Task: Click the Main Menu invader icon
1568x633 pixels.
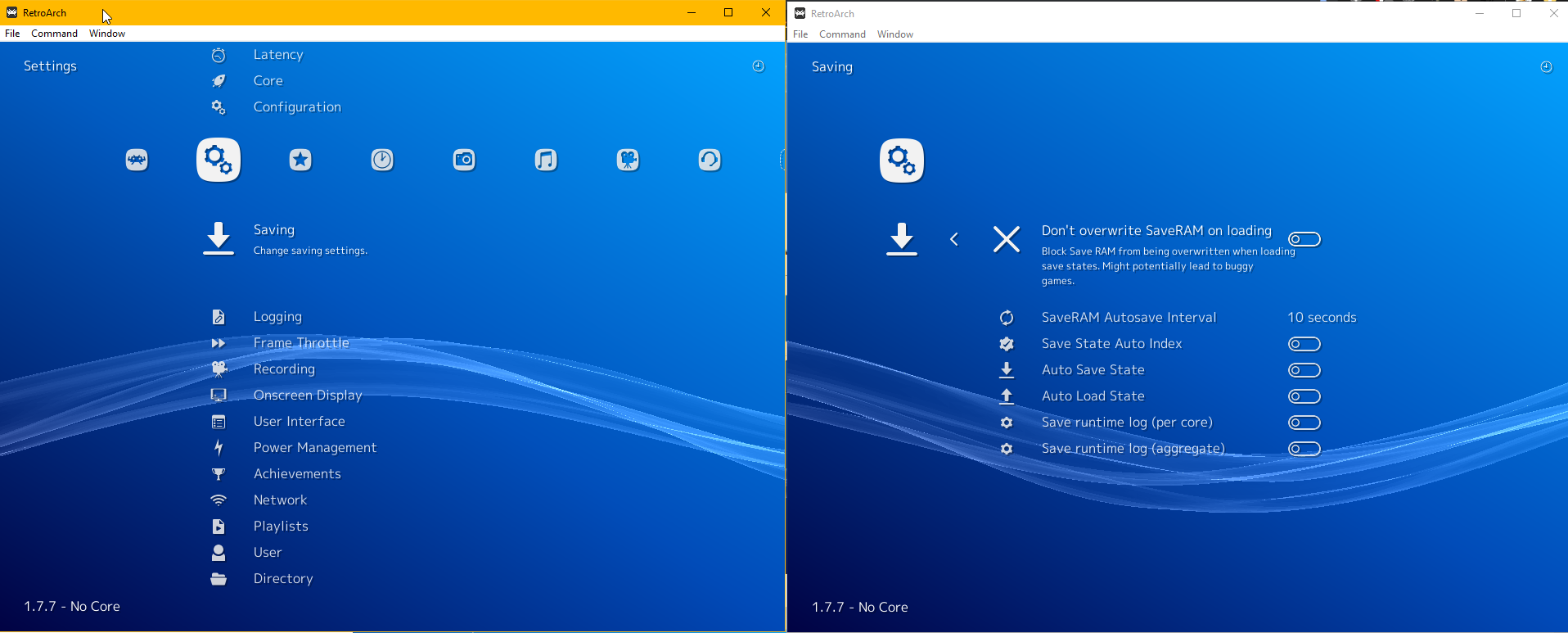Action: pos(137,160)
